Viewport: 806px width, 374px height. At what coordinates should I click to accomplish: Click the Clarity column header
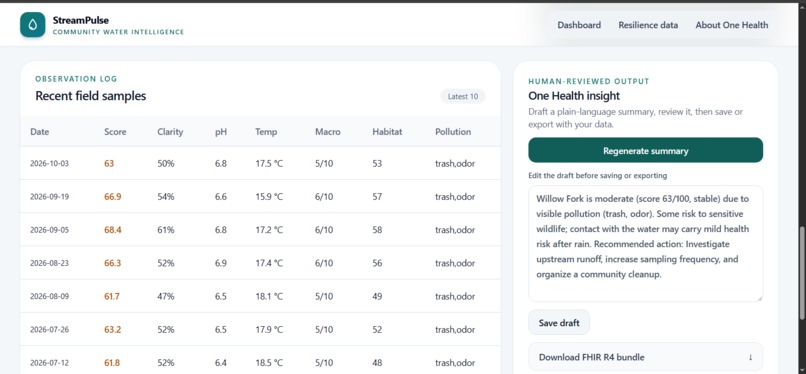pyautogui.click(x=170, y=132)
